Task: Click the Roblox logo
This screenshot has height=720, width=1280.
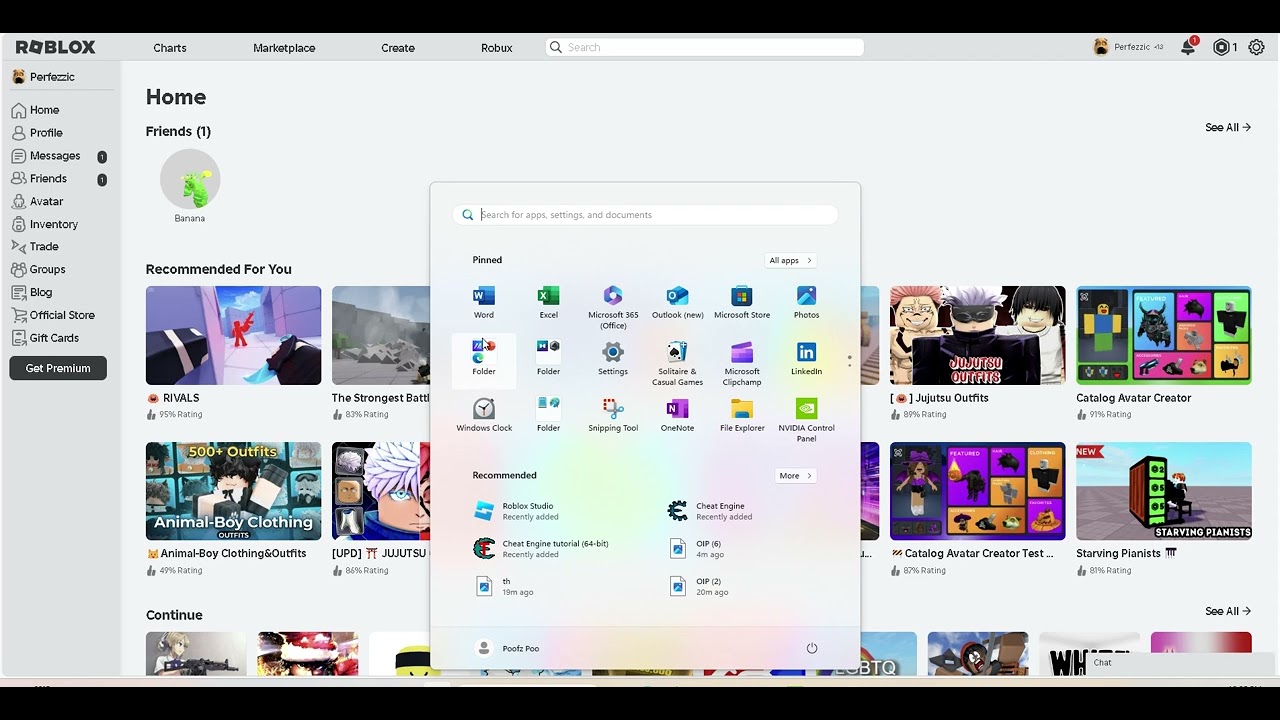Action: tap(56, 47)
